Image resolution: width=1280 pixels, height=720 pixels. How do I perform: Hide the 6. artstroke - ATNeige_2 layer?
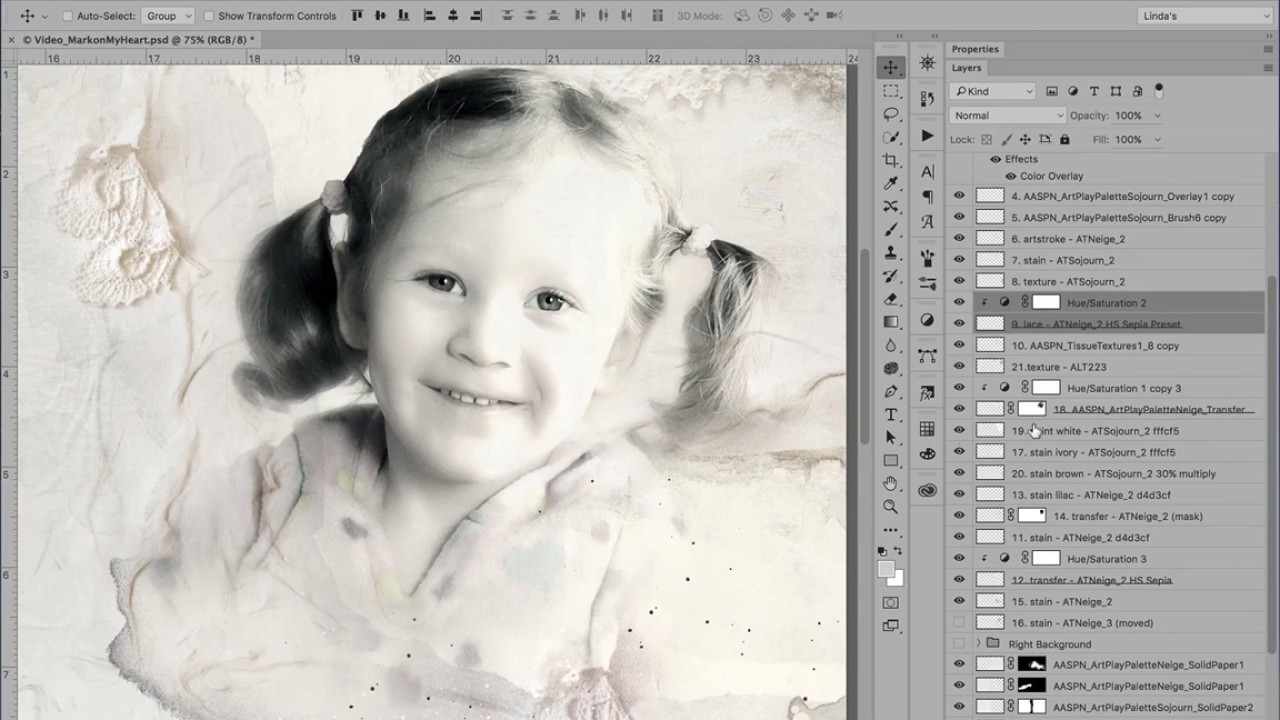[959, 239]
